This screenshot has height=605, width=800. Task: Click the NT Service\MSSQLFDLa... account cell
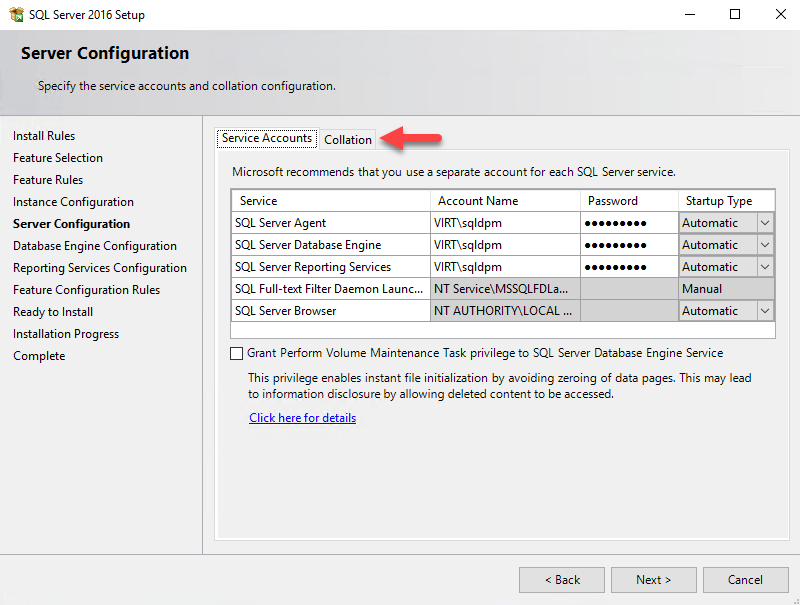505,289
